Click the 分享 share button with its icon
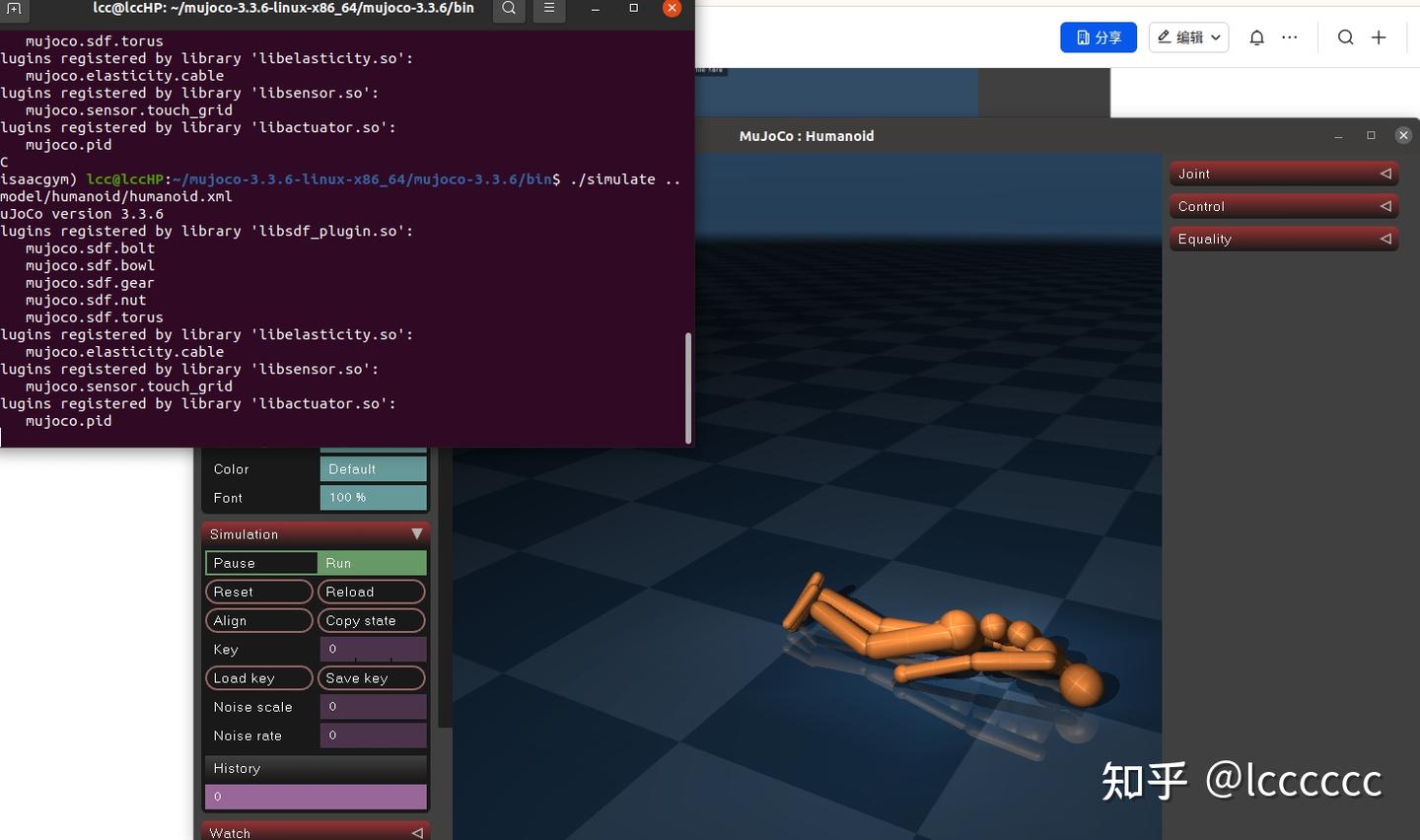Screen dimensions: 1420x840 coord(1098,36)
